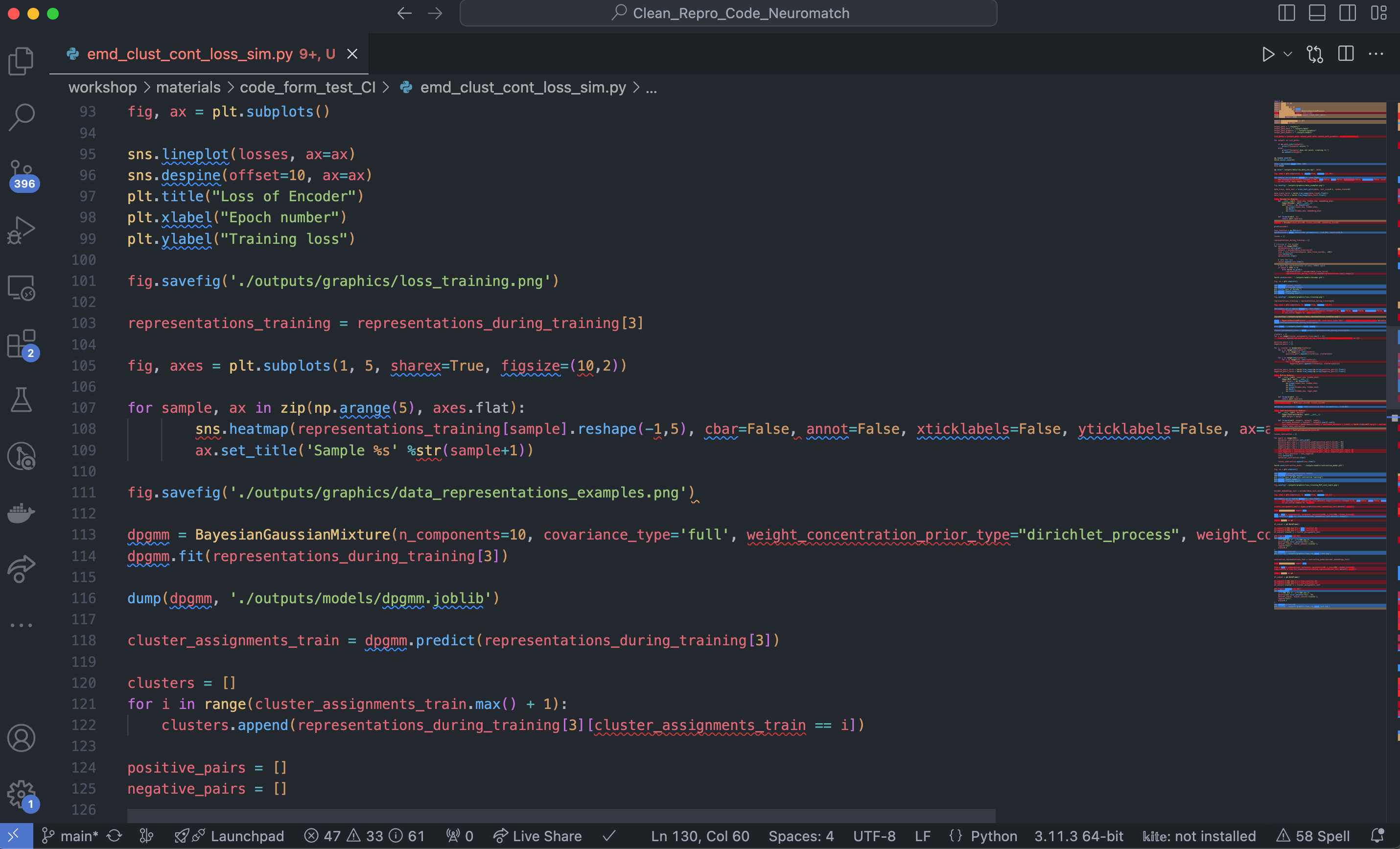Image resolution: width=1400 pixels, height=849 pixels.
Task: Open the Testing flask icon
Action: 21,400
